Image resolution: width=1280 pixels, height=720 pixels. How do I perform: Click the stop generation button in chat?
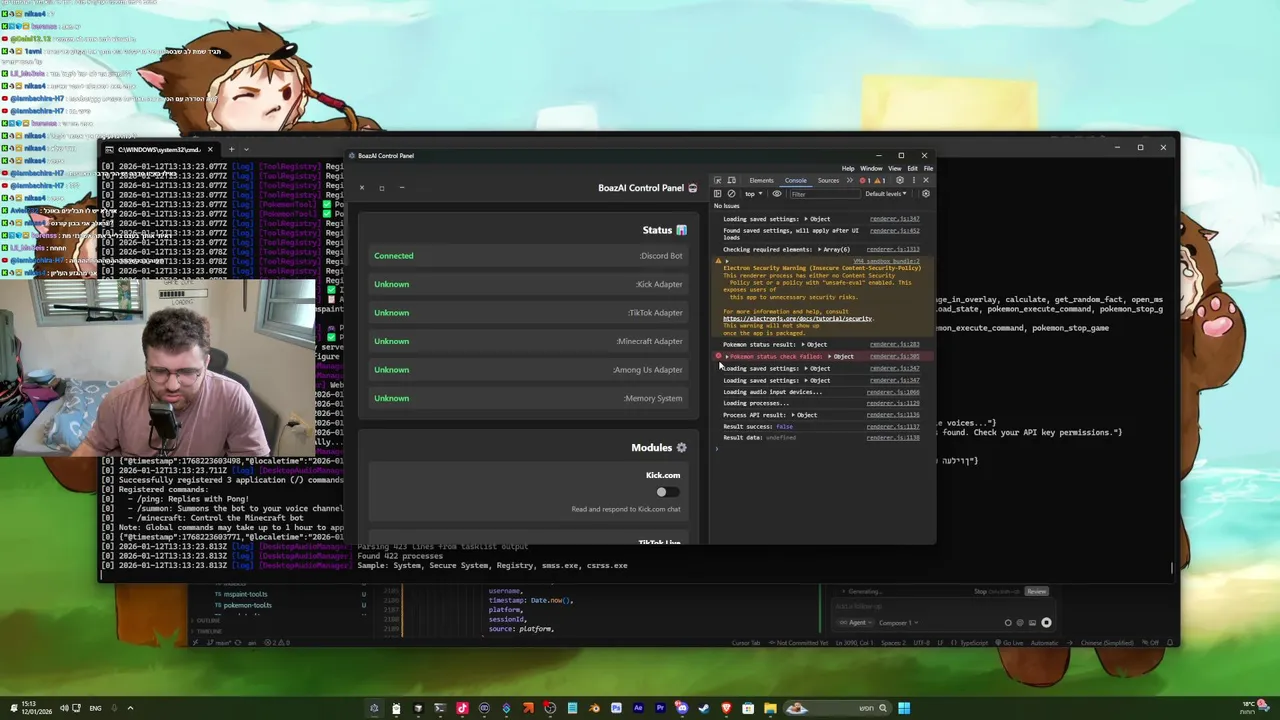point(1046,622)
